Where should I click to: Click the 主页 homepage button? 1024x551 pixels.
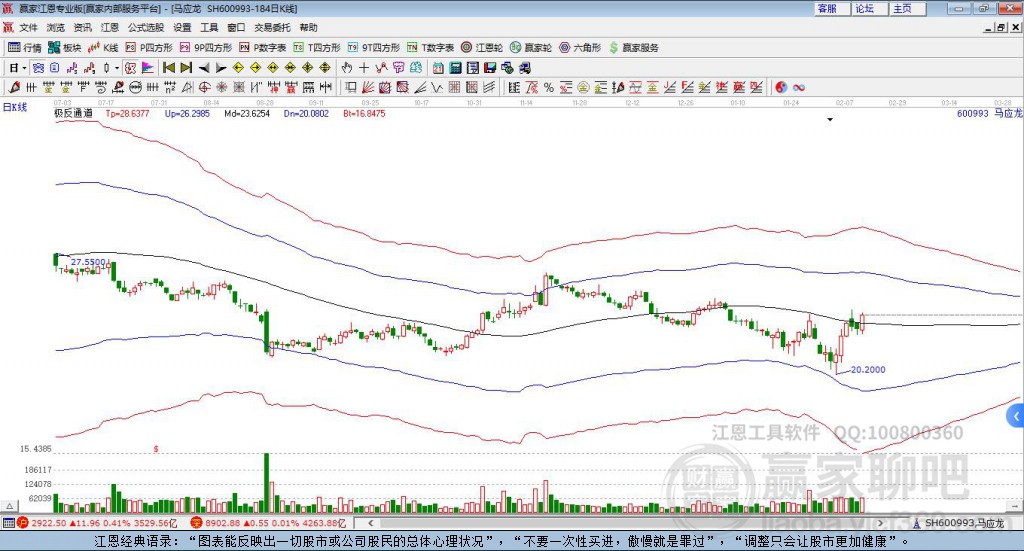click(908, 8)
